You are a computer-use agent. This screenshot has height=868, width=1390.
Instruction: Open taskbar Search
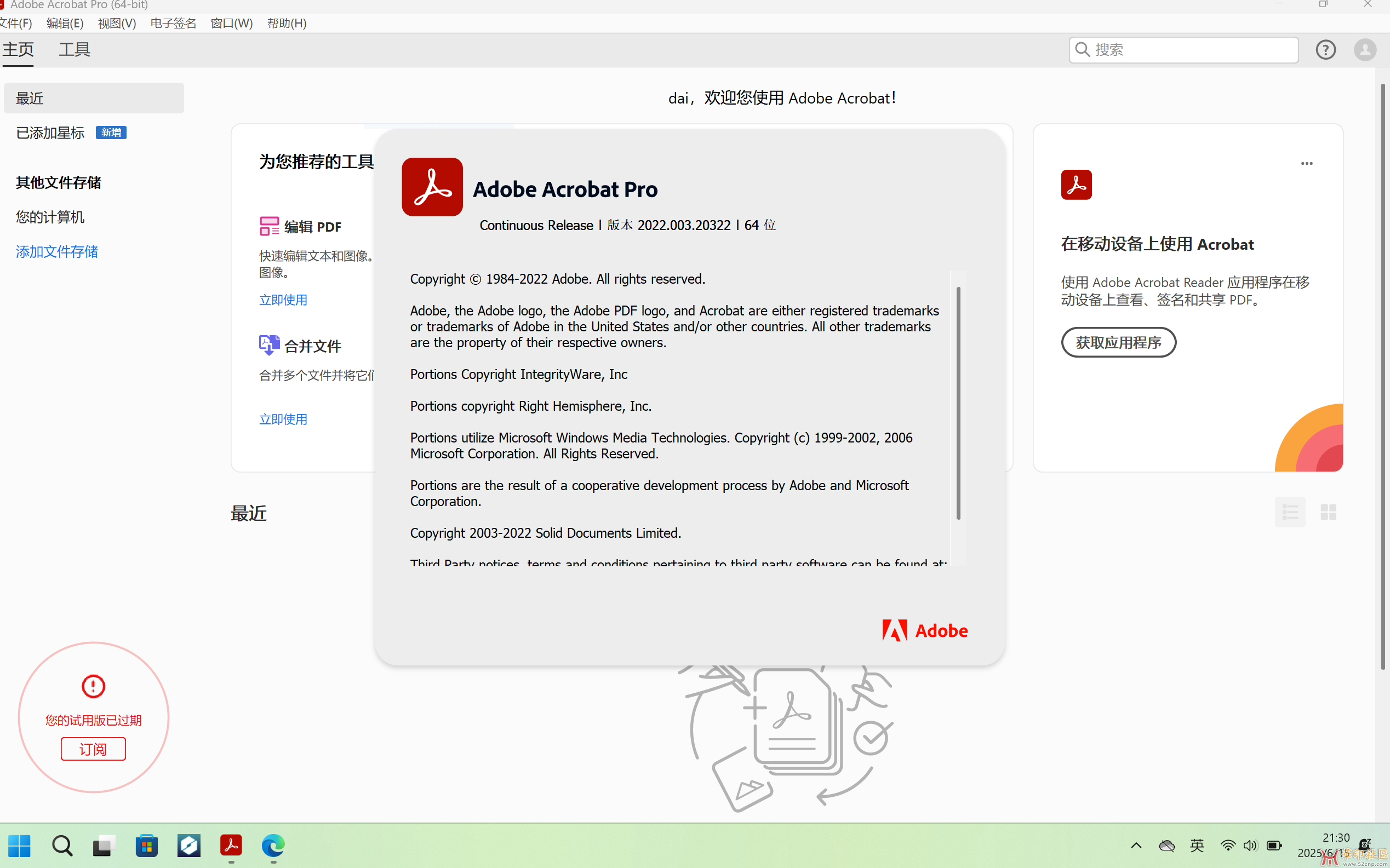click(62, 846)
